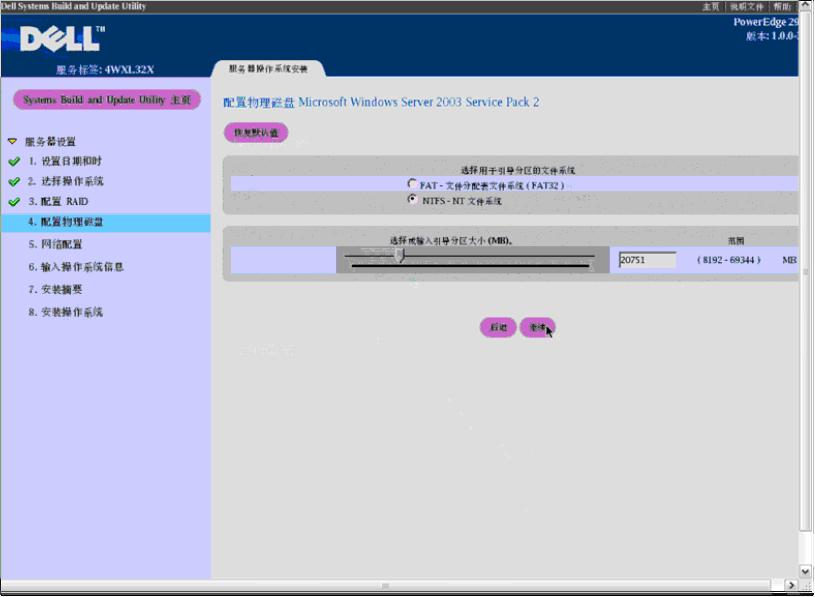Open 说明文件 link in the top bar
The height and width of the screenshot is (597, 815).
tap(746, 6)
